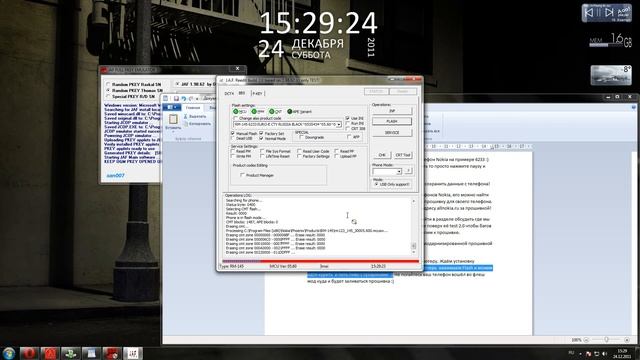Viewport: 640px width, 360px height.
Task: Click the FLASH button in JAF
Action: [392, 121]
